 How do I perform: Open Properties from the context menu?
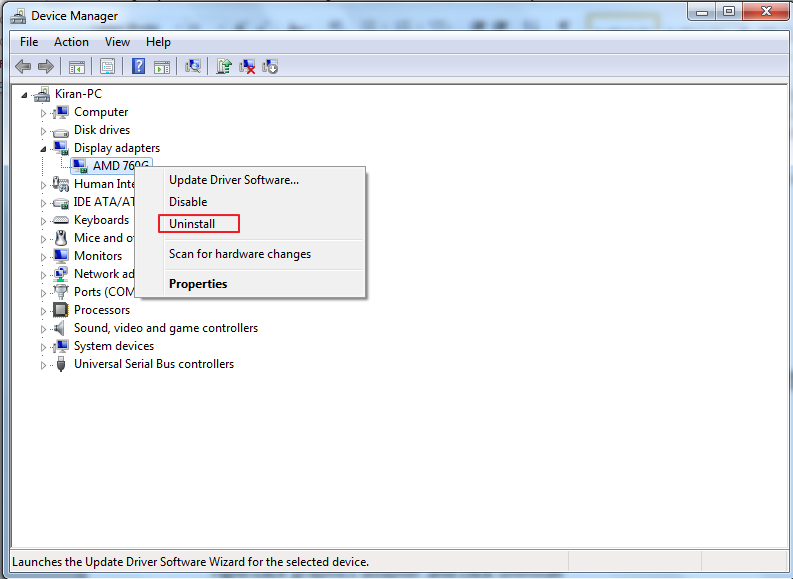[198, 284]
